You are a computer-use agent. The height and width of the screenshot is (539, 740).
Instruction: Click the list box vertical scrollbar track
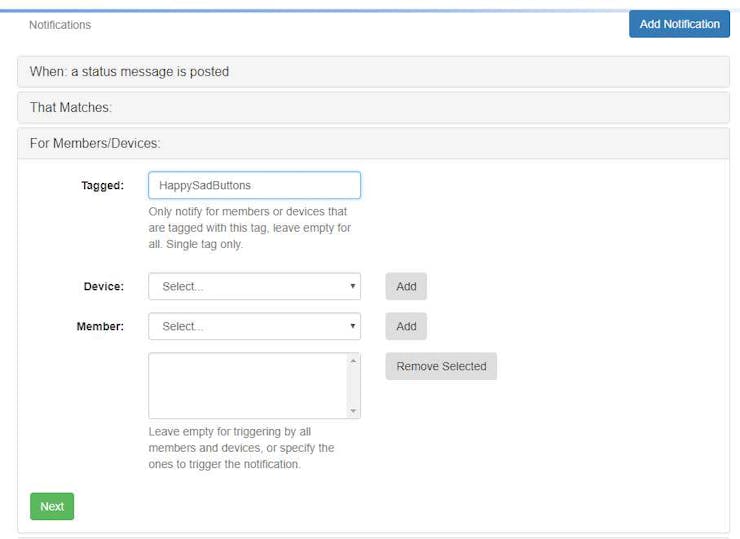[353, 386]
